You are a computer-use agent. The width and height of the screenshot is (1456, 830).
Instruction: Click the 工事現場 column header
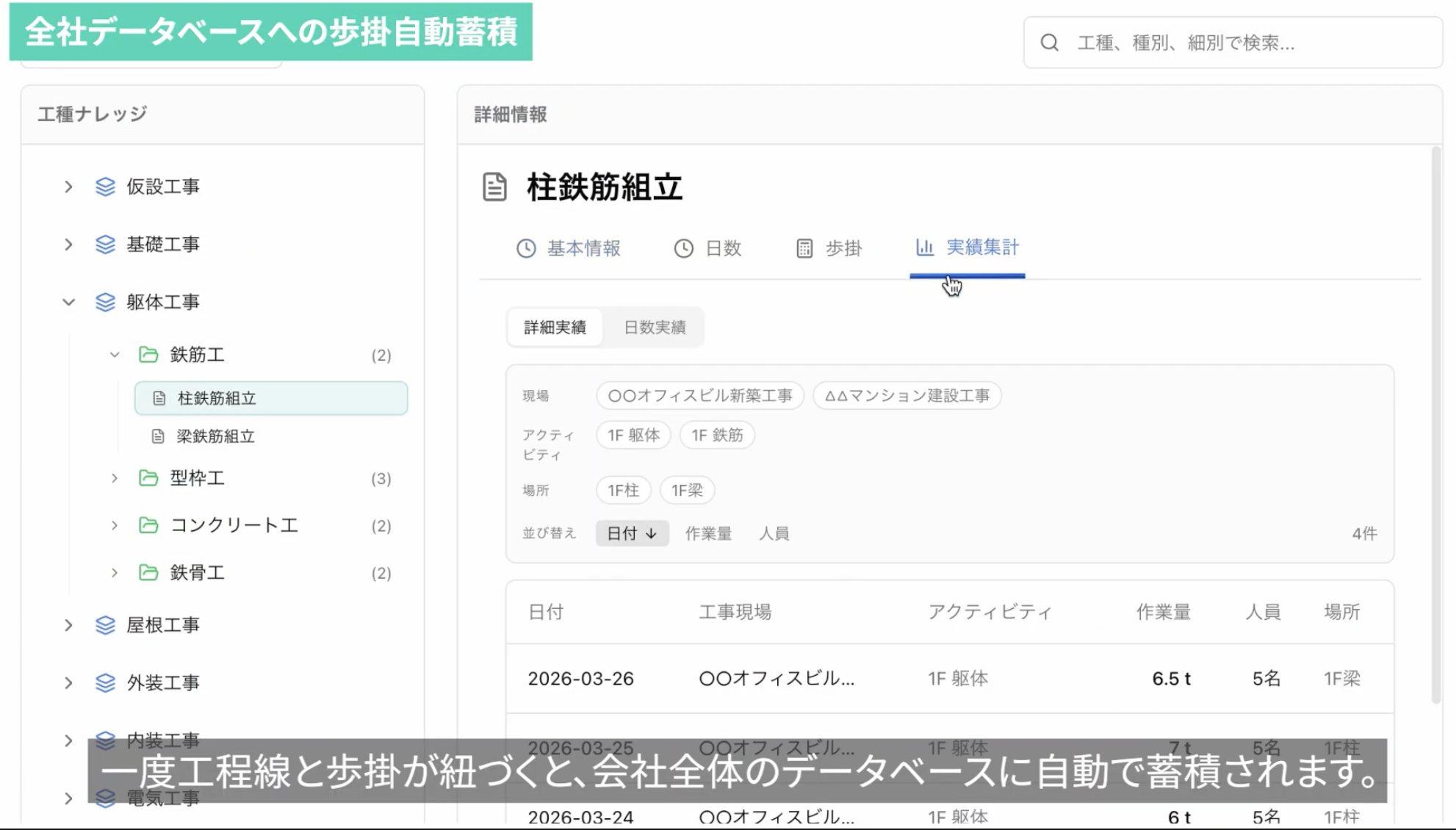(x=735, y=612)
